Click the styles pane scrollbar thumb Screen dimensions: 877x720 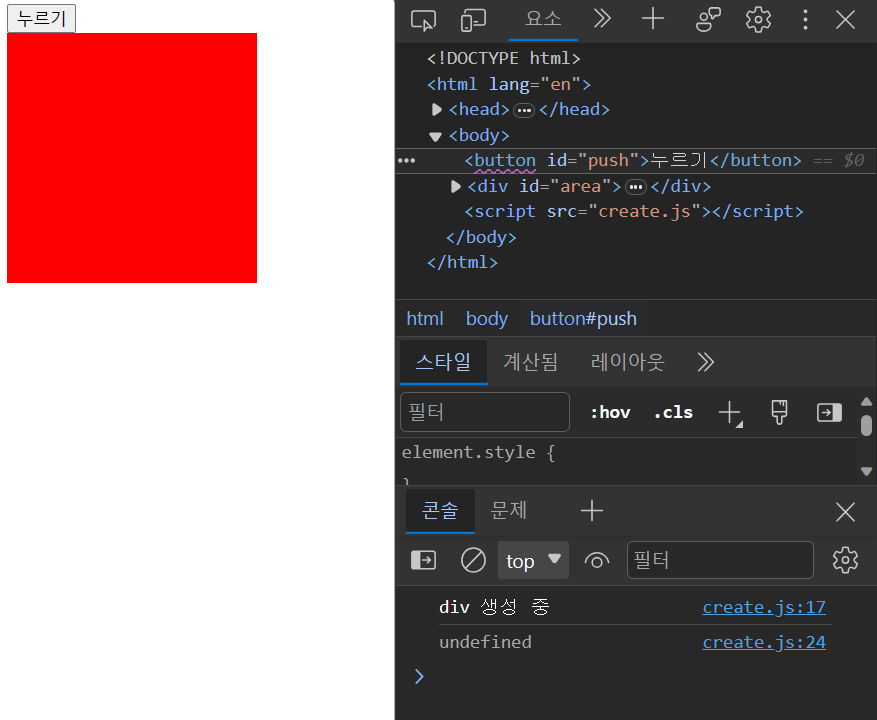(866, 425)
